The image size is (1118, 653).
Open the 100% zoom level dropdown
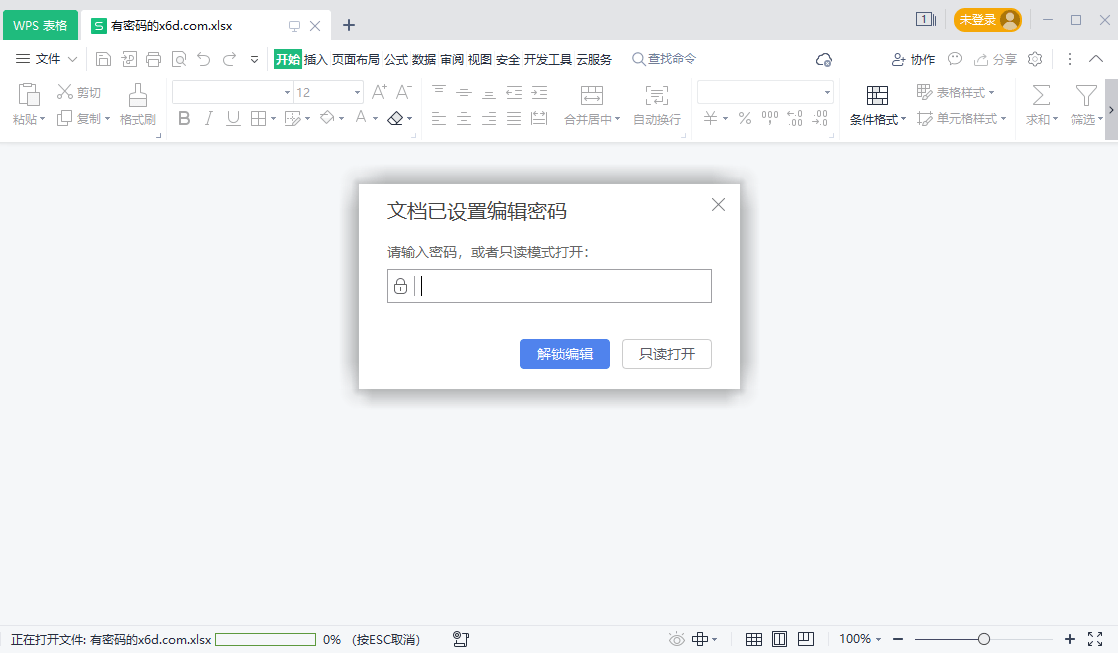pyautogui.click(x=860, y=639)
